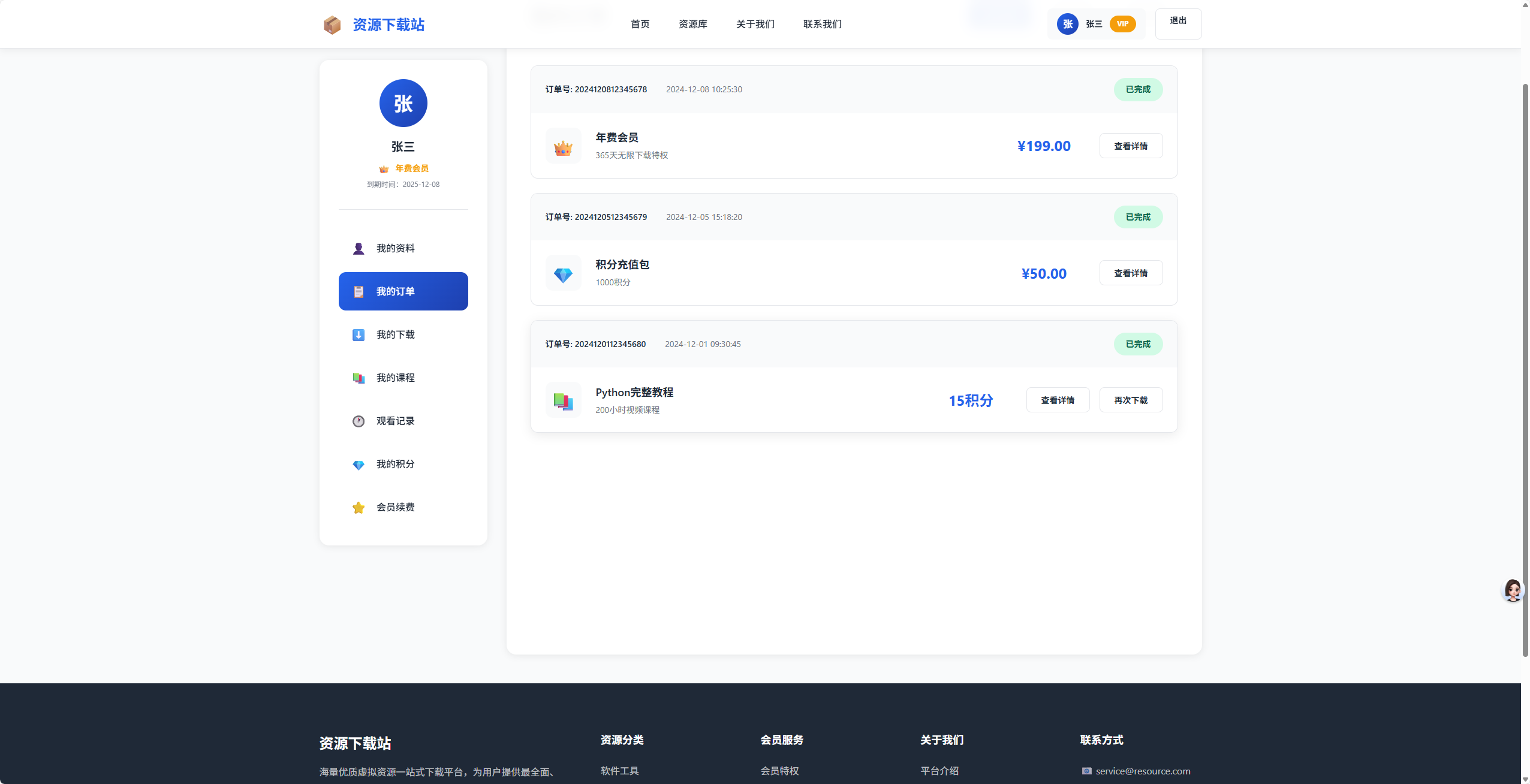Screen dimensions: 1530x784
Task: Click the VIP badge in header
Action: (x=1122, y=24)
